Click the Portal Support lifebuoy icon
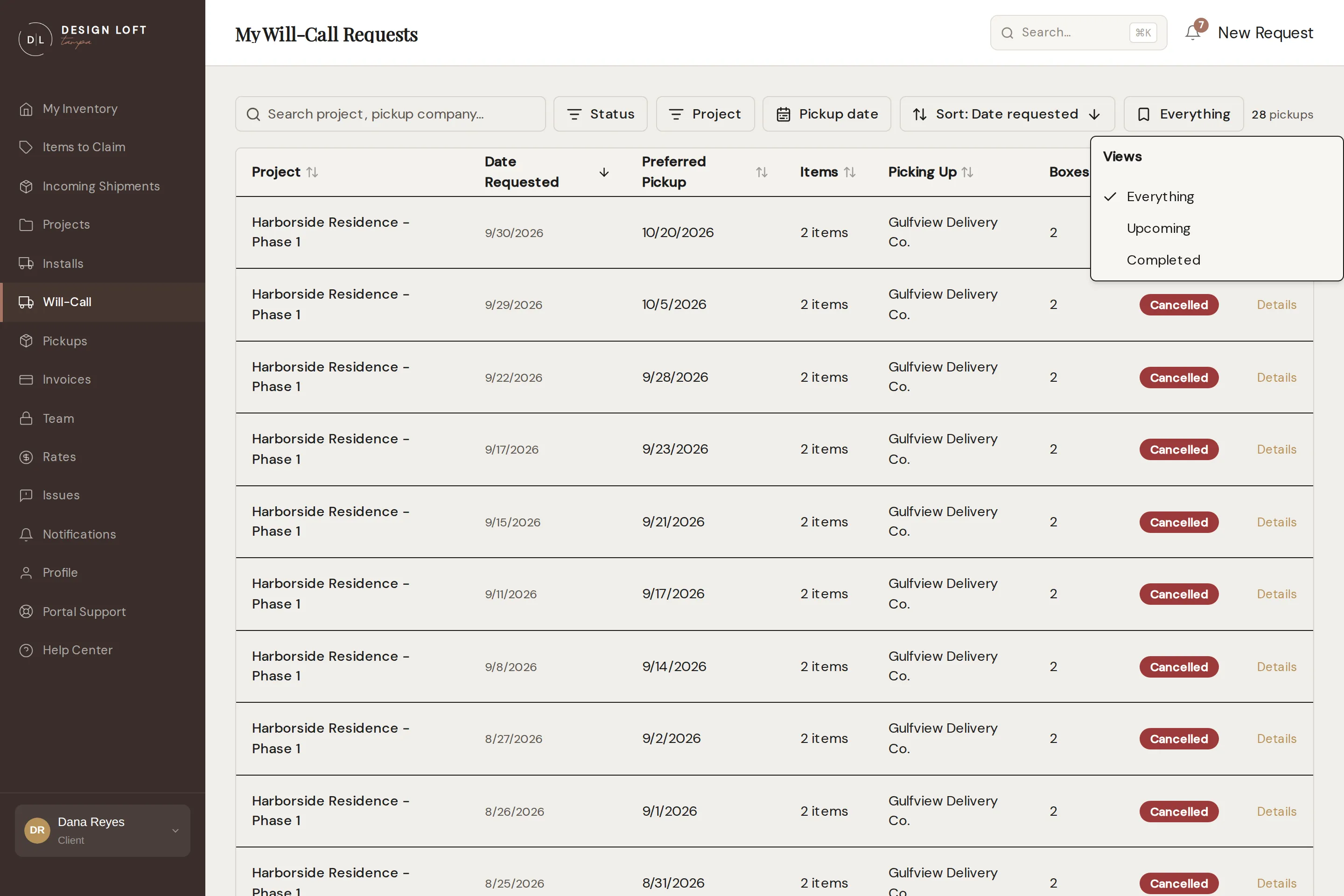The height and width of the screenshot is (896, 1344). tap(26, 611)
